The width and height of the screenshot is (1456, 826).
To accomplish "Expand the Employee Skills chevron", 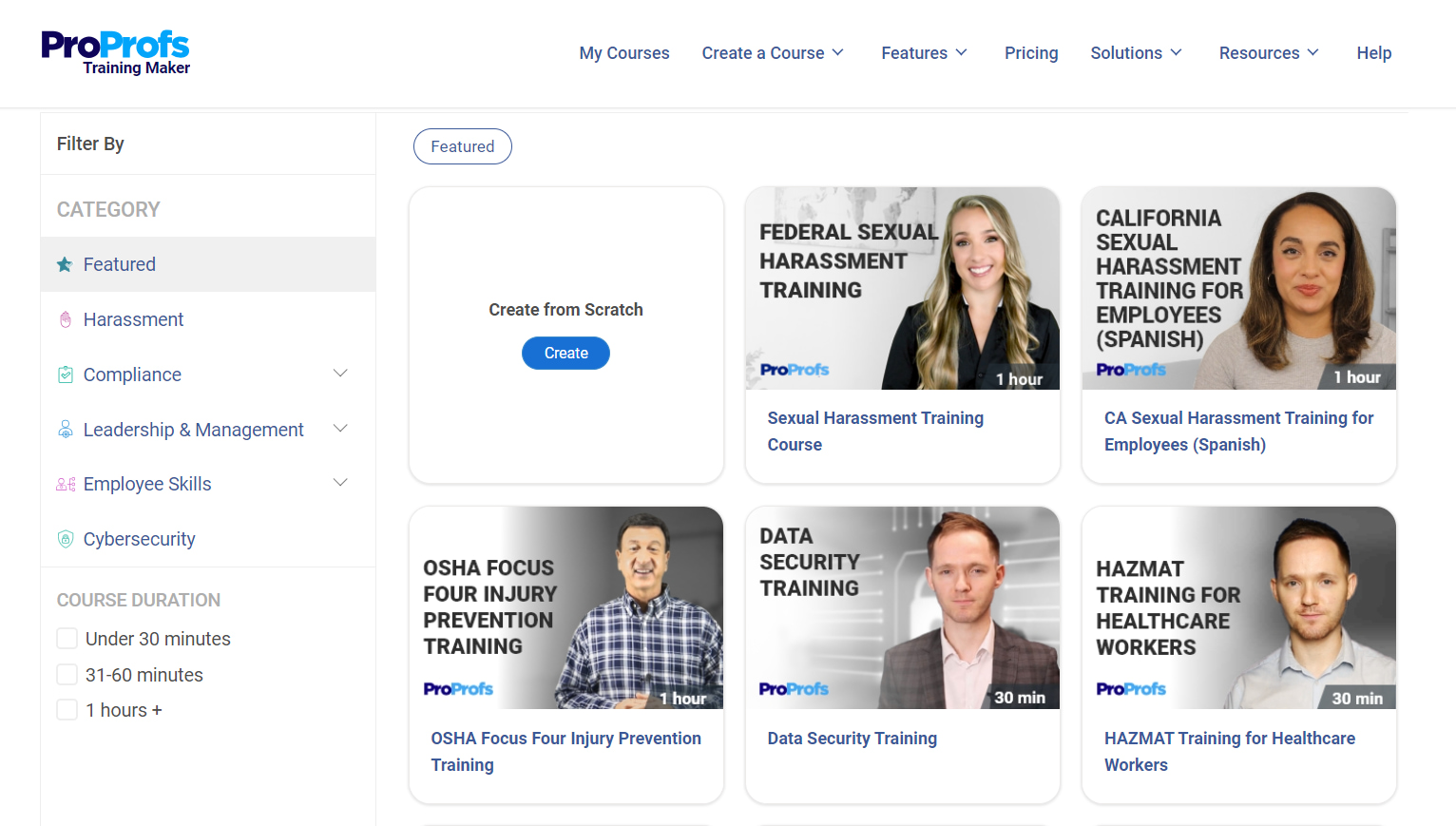I will pyautogui.click(x=340, y=483).
